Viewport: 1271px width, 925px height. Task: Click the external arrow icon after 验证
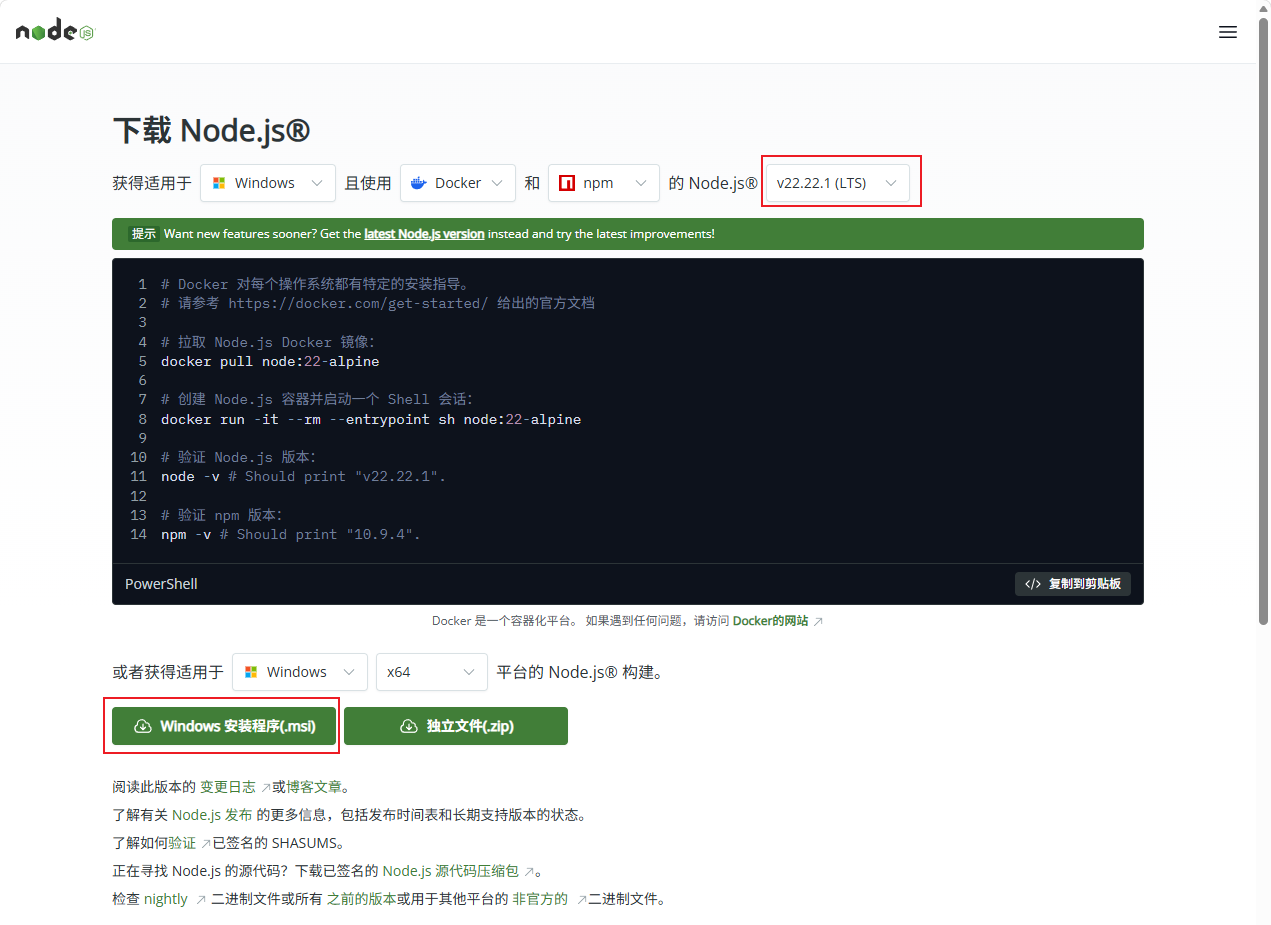(x=206, y=843)
